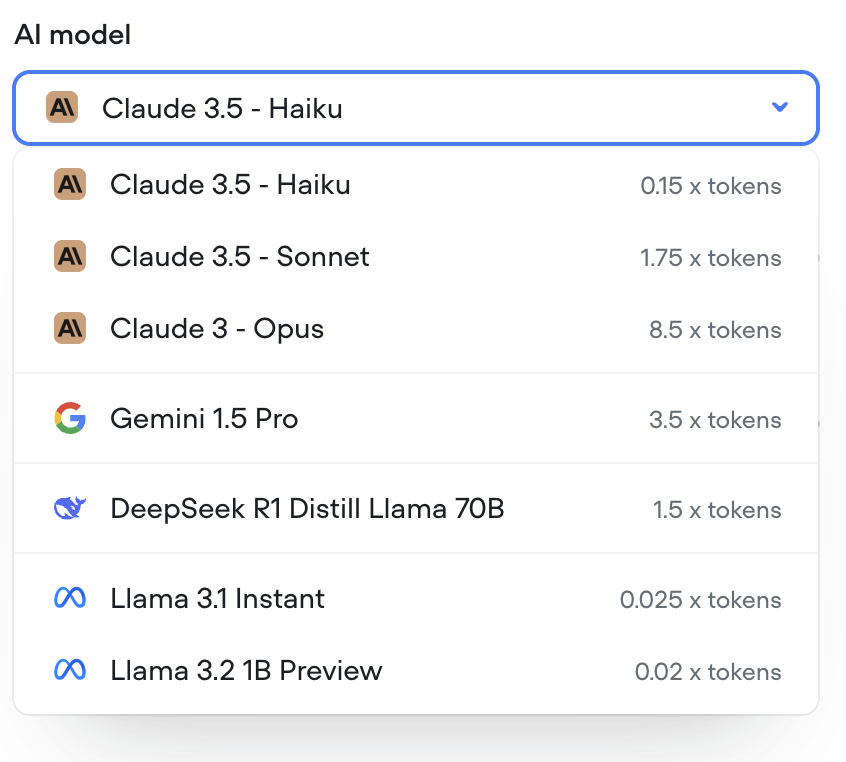
Task: Choose Llama 3.2 1B Preview option
Action: point(416,670)
